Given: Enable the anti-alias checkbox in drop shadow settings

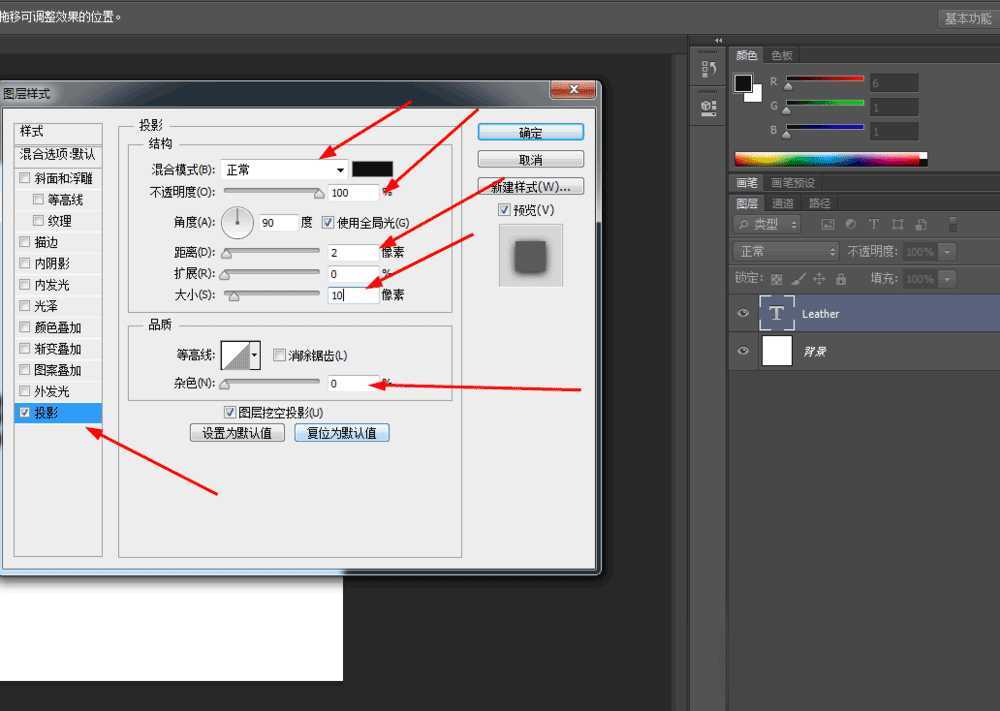Looking at the screenshot, I should (x=280, y=355).
